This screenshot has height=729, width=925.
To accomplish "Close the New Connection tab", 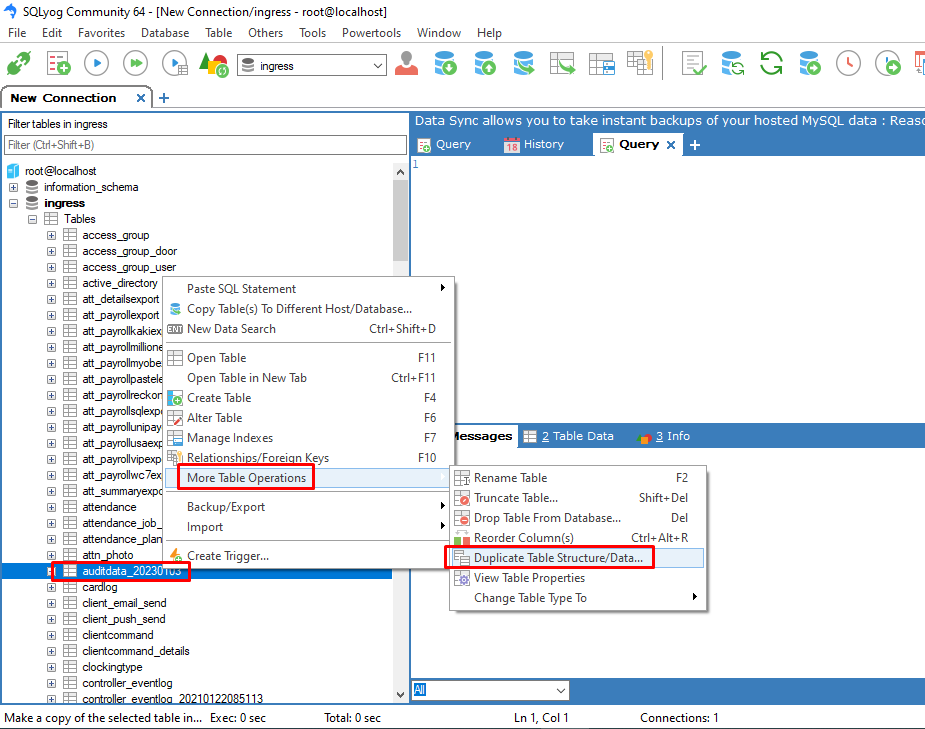I will (x=141, y=98).
